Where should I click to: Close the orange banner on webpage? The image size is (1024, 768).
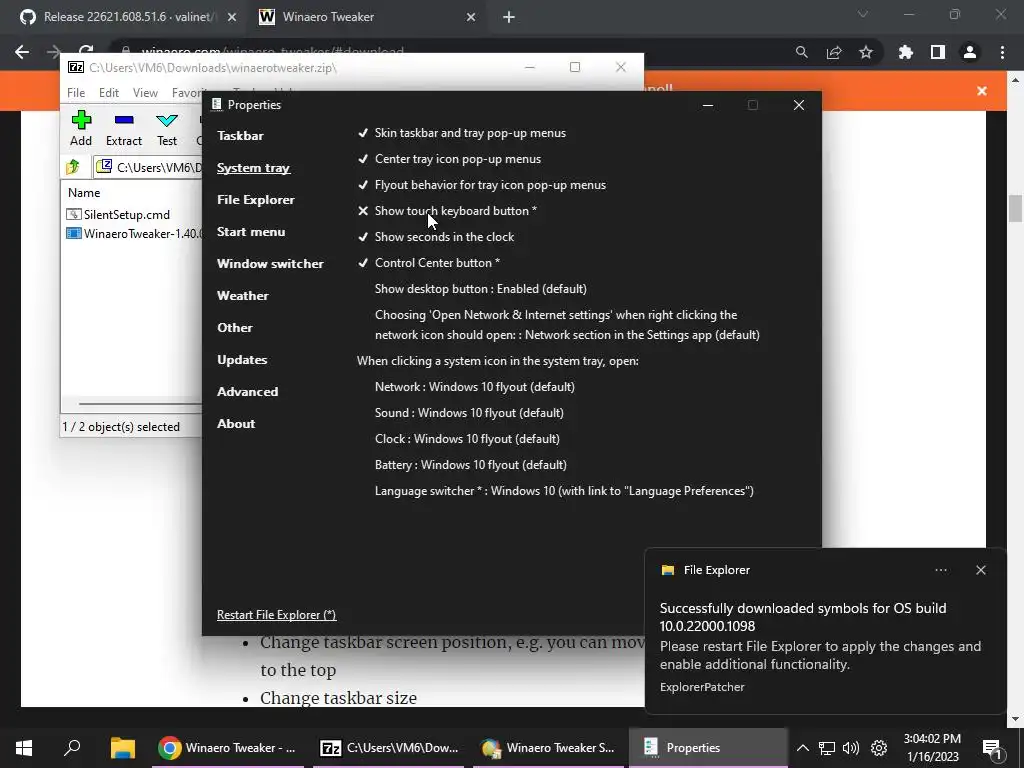(982, 91)
